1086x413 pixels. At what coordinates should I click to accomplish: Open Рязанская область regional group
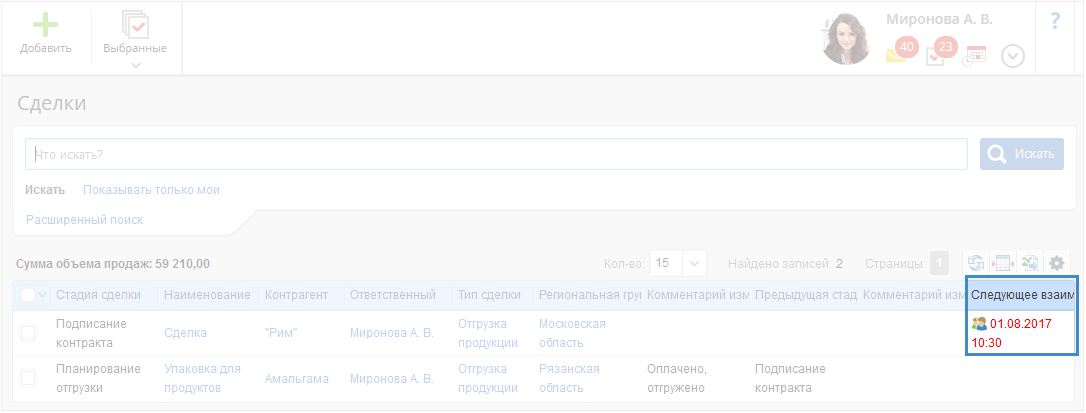point(569,378)
